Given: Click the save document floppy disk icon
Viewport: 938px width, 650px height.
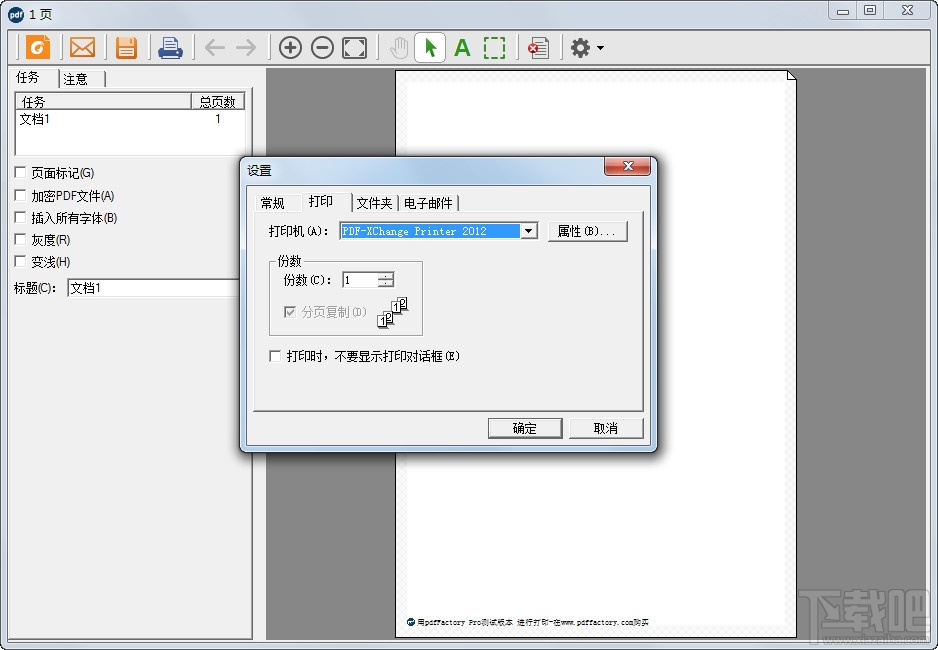Looking at the screenshot, I should pyautogui.click(x=125, y=47).
